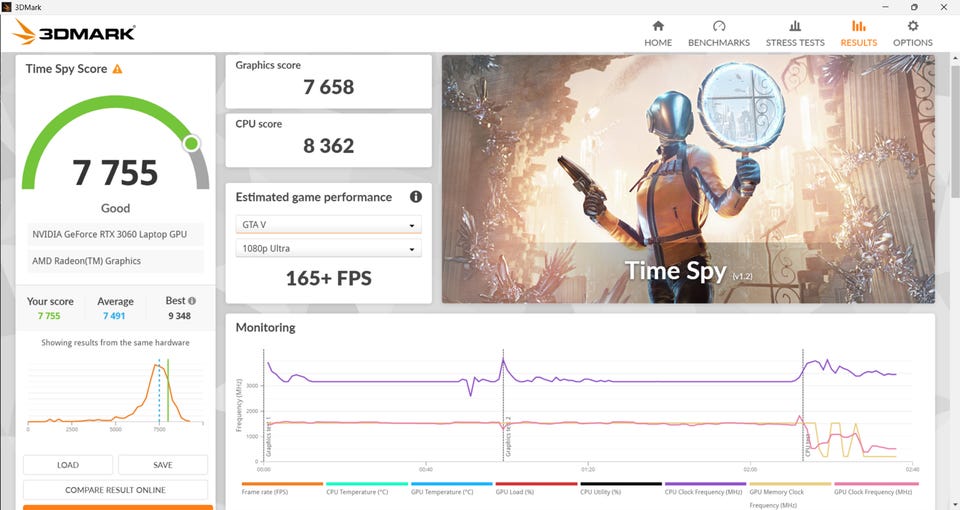Switch to the Results tab
This screenshot has width=960, height=510.
pyautogui.click(x=858, y=33)
